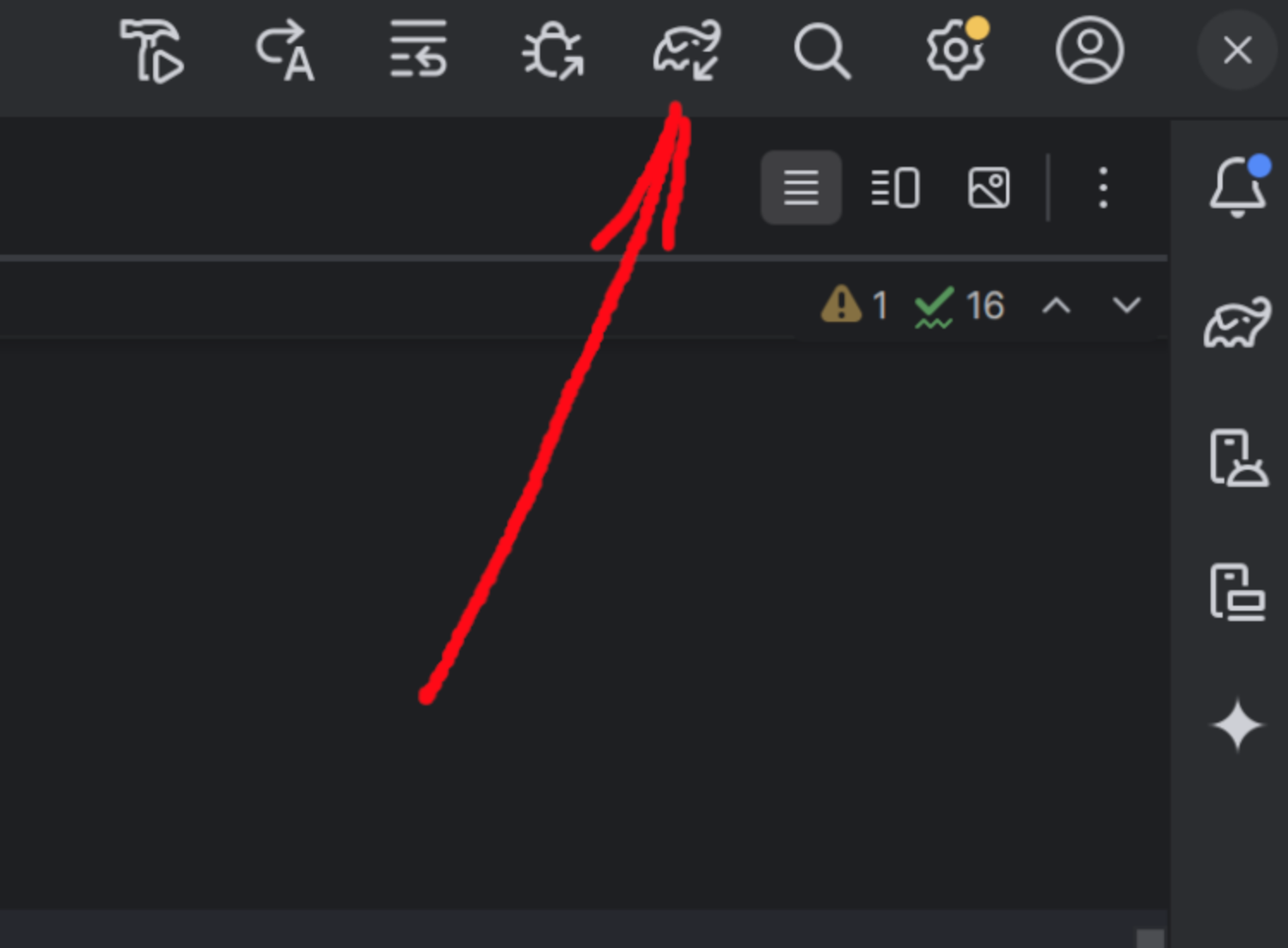Sync project with Gradle files
This screenshot has height=948, width=1288.
pyautogui.click(x=686, y=51)
